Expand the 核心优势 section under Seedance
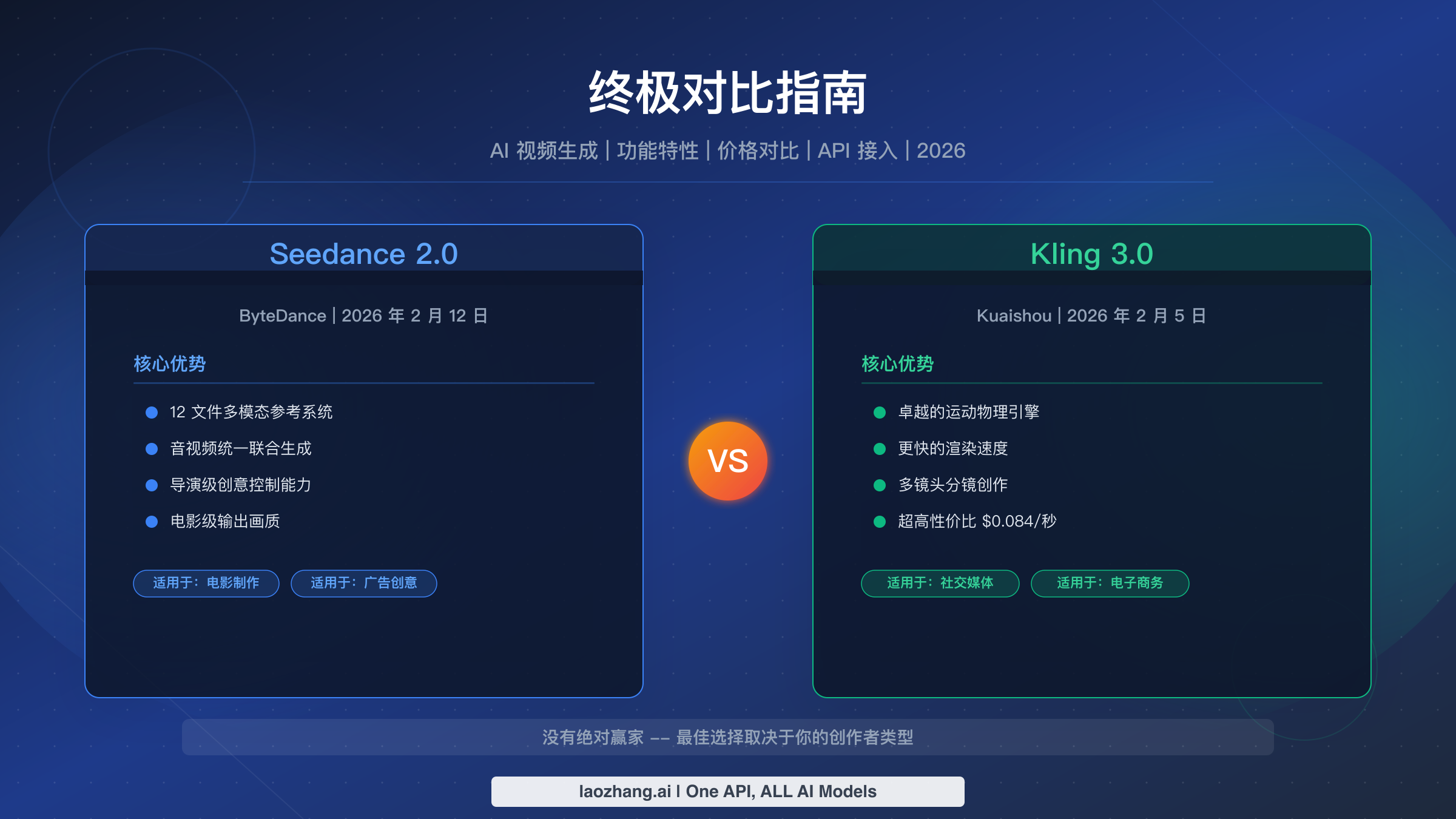Viewport: 1456px width, 819px height. [169, 365]
